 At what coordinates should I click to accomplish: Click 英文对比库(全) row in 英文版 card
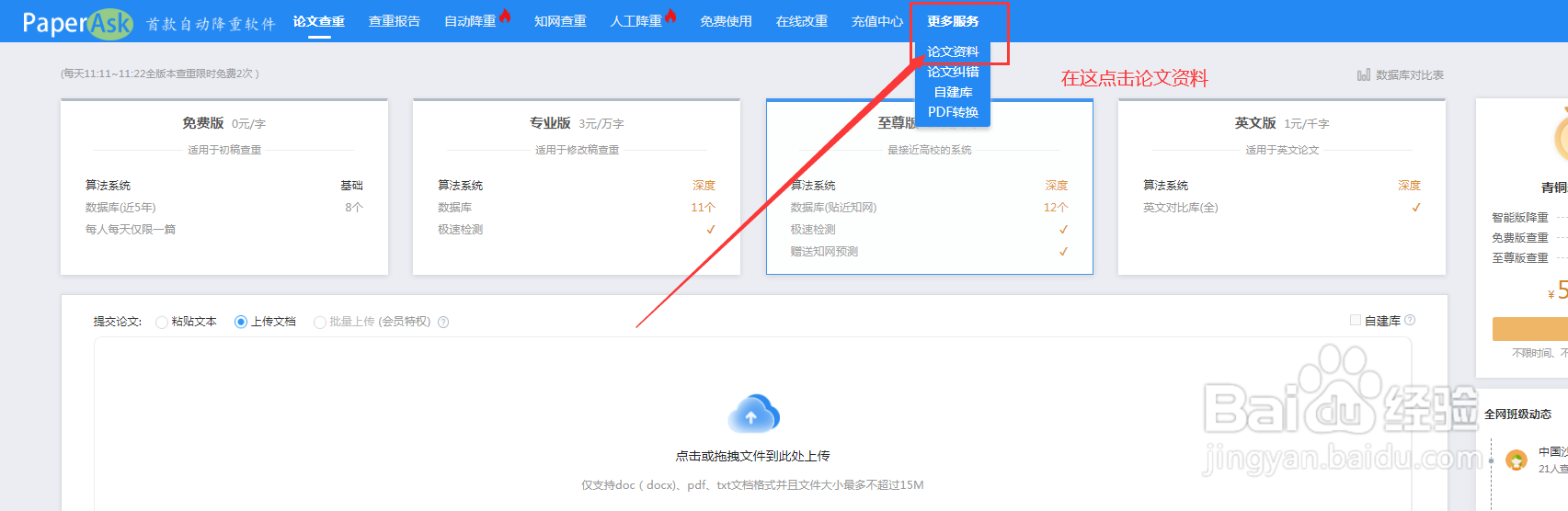(1282, 208)
